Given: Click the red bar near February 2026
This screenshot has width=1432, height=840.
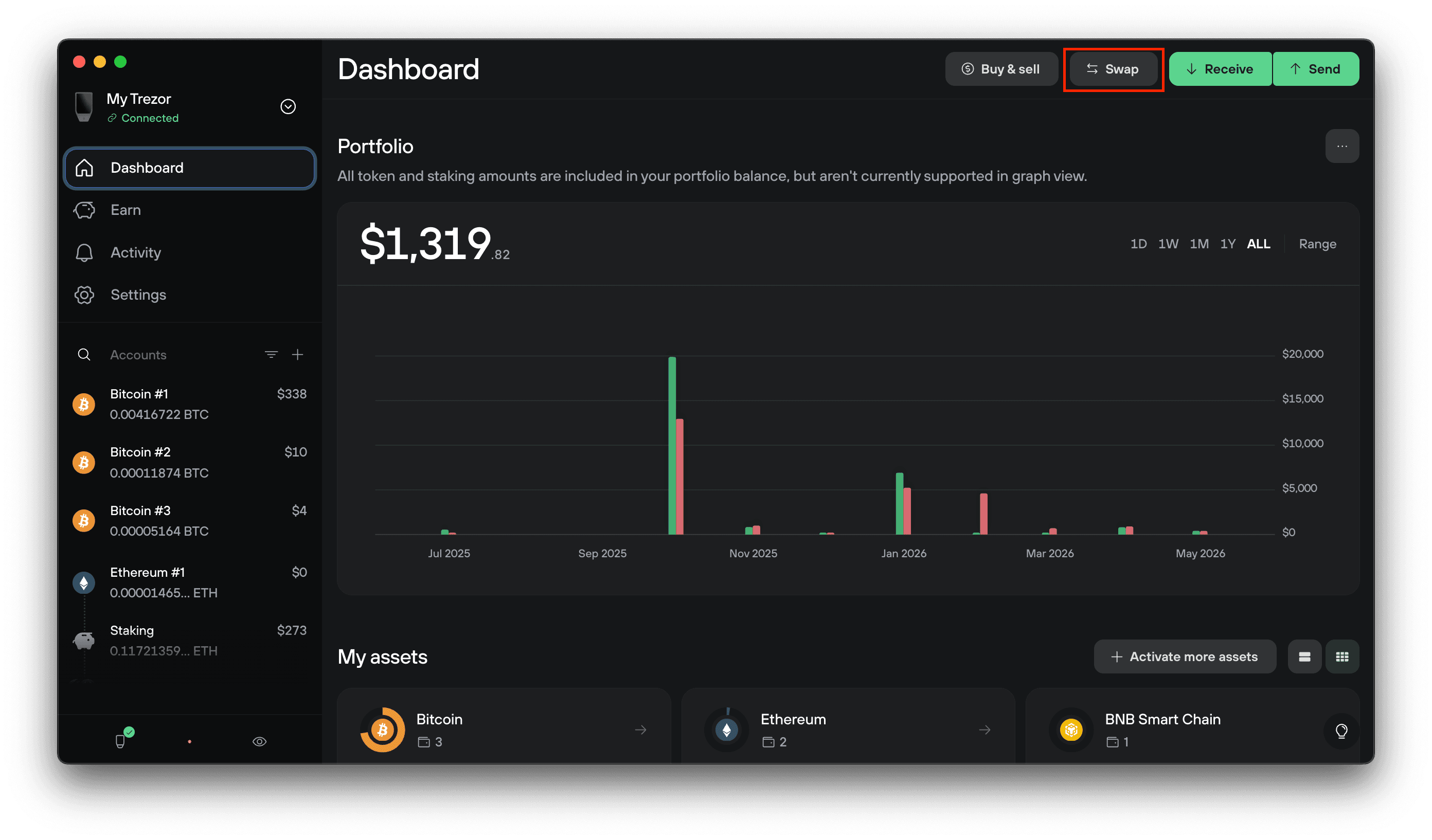Looking at the screenshot, I should click(983, 515).
